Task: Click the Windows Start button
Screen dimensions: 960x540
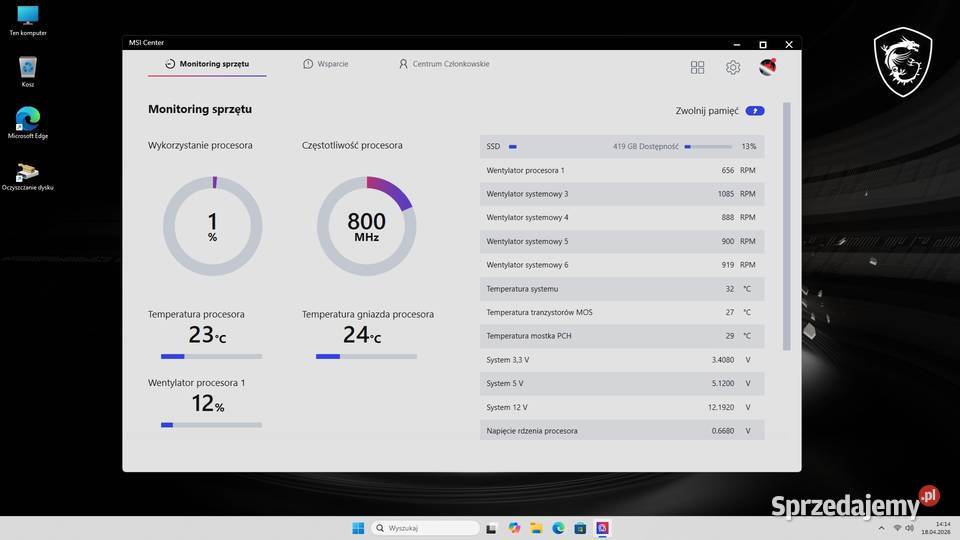Action: coord(358,528)
